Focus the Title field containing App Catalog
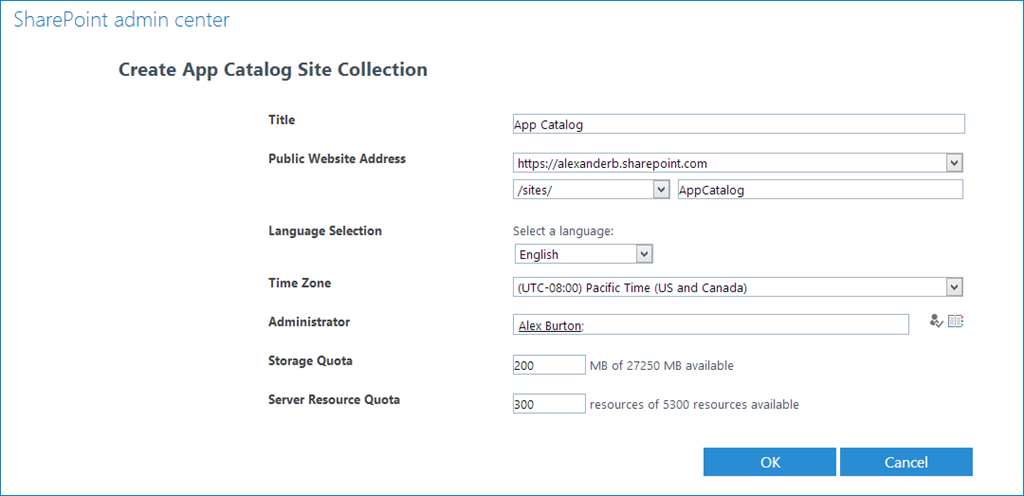1024x496 pixels. (739, 124)
